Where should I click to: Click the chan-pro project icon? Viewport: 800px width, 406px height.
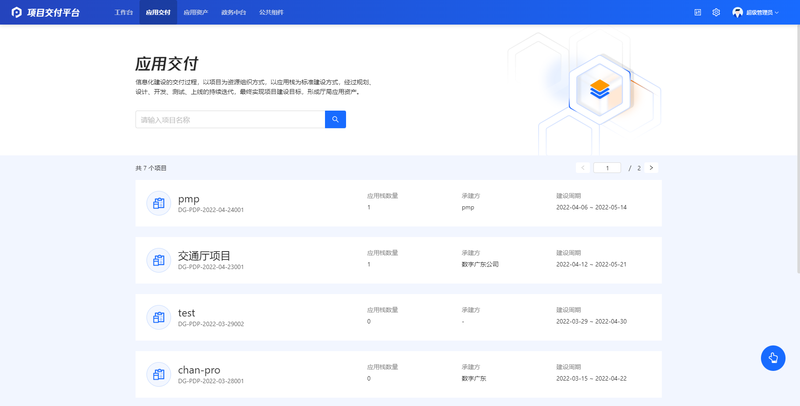tap(158, 374)
